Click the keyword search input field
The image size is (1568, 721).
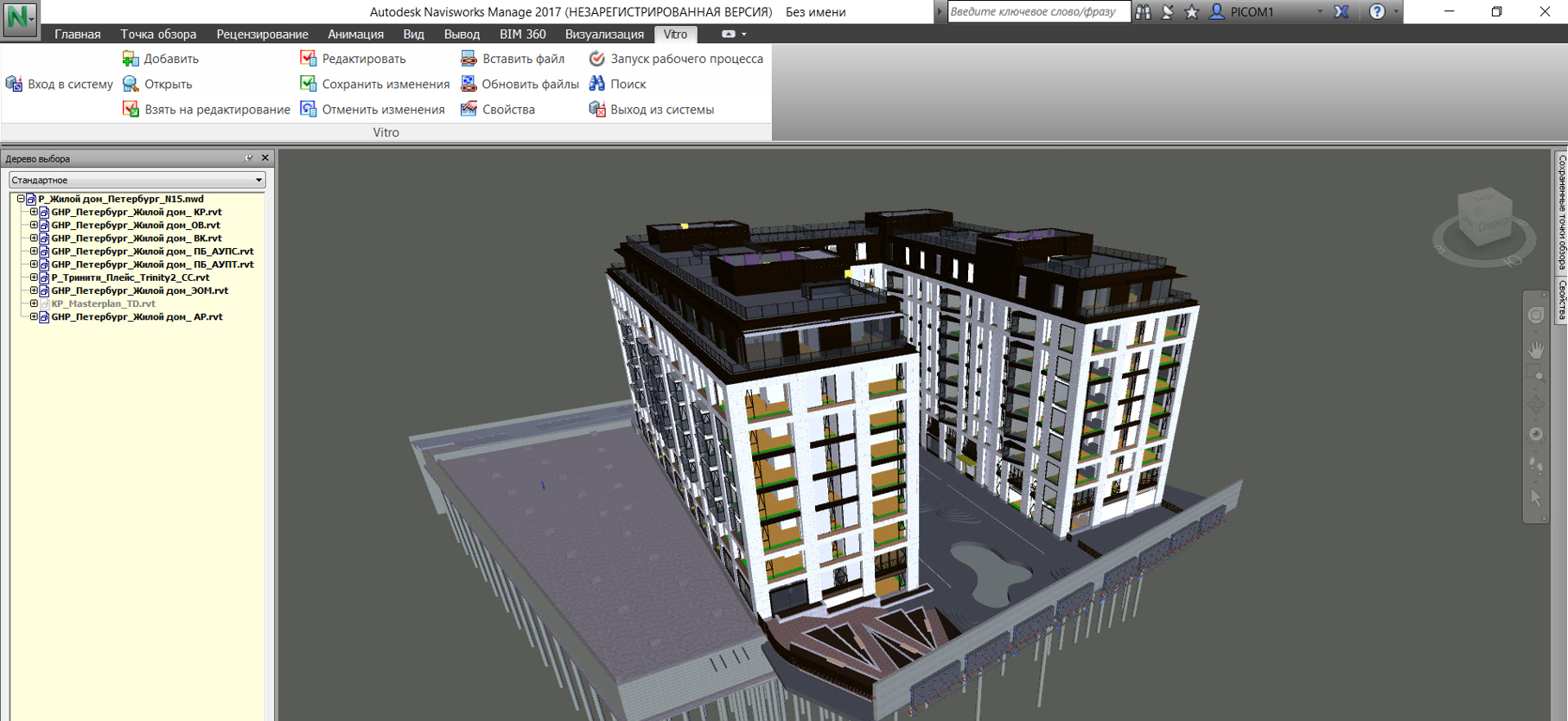(x=1038, y=11)
